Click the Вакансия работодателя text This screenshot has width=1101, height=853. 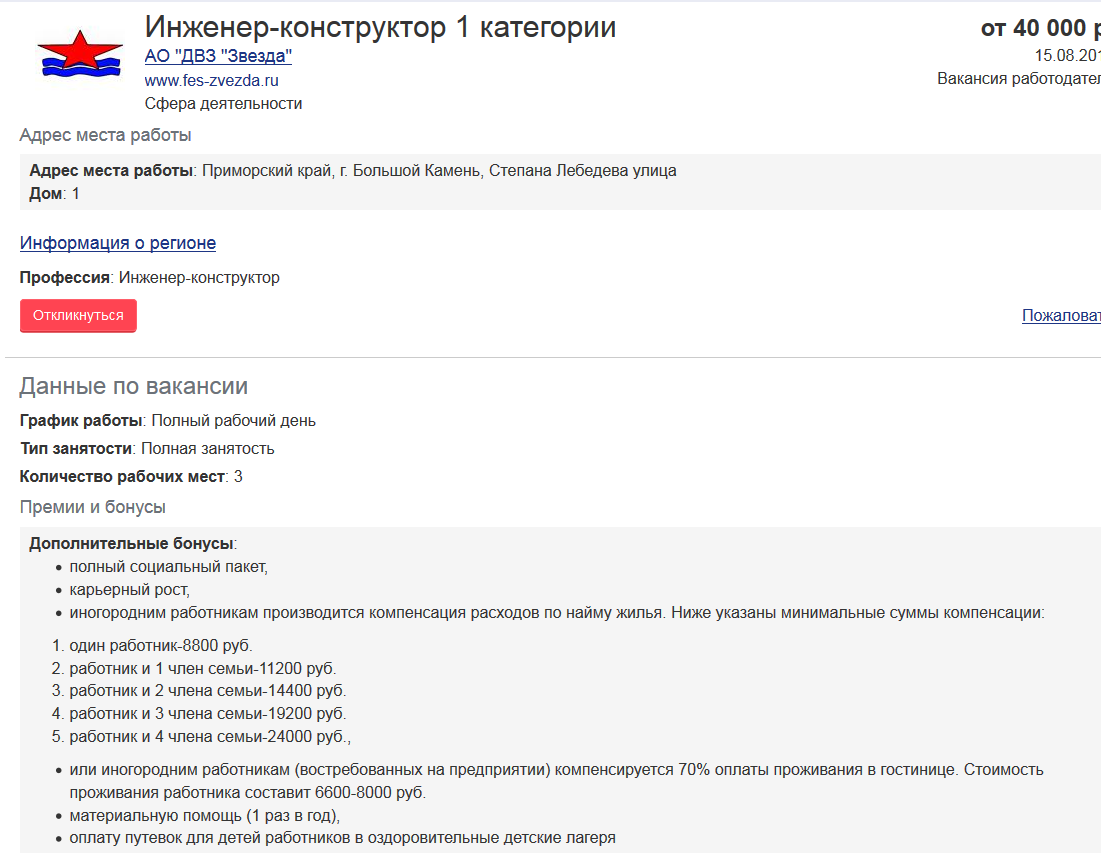pos(1018,78)
